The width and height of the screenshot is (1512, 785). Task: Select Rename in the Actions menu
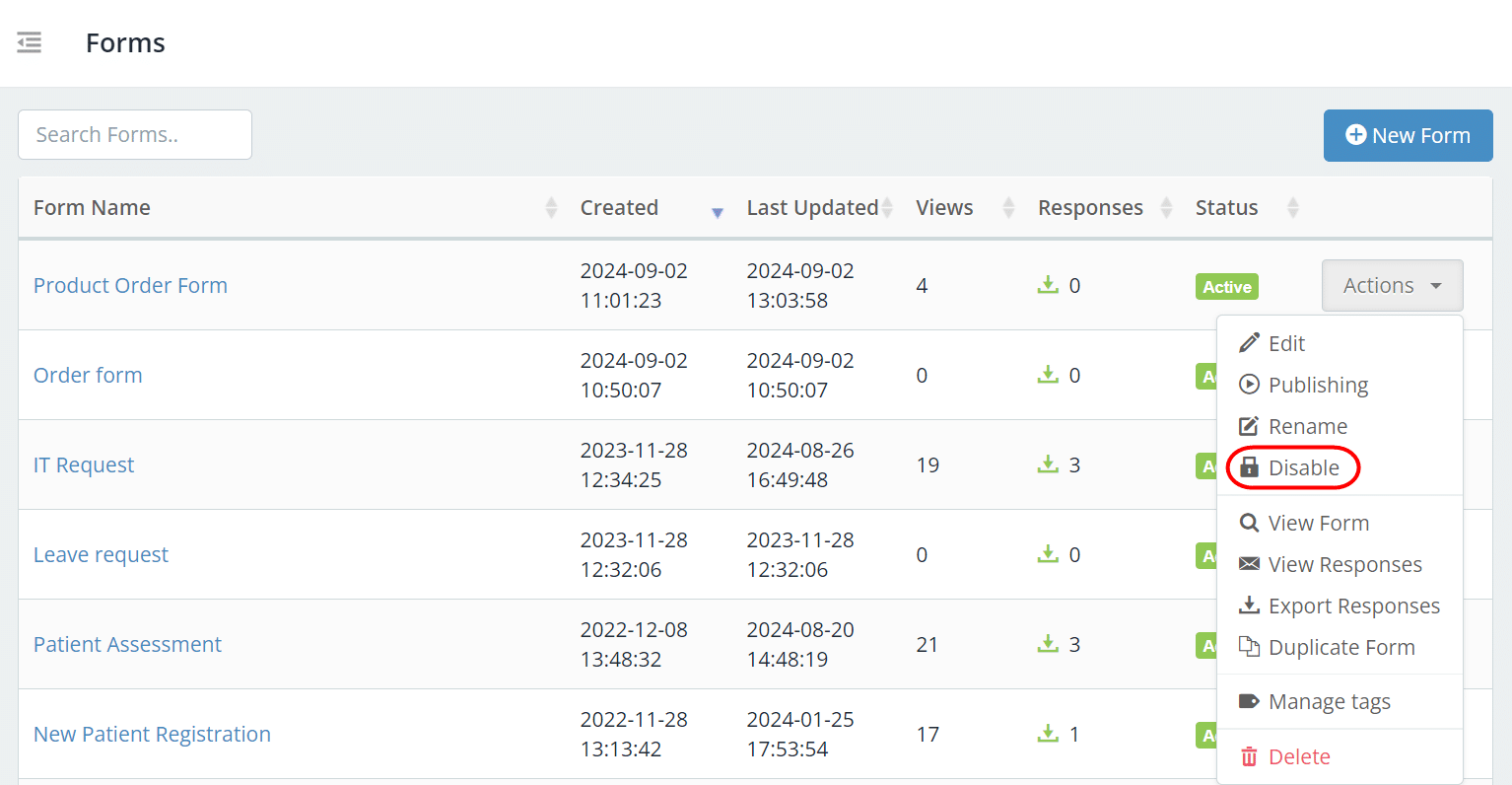coord(1340,426)
